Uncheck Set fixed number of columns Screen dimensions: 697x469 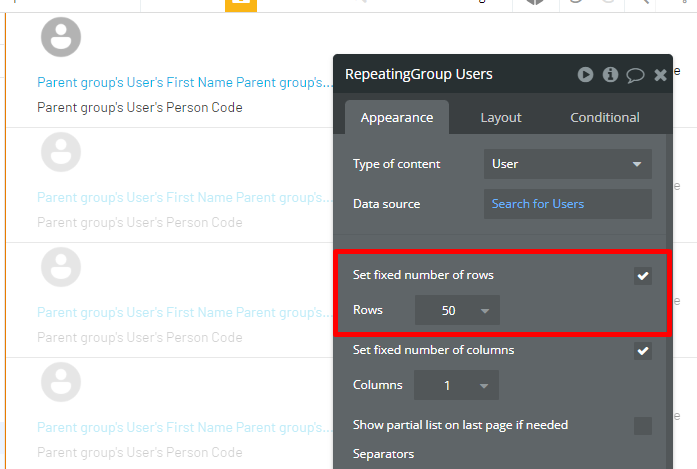[643, 351]
